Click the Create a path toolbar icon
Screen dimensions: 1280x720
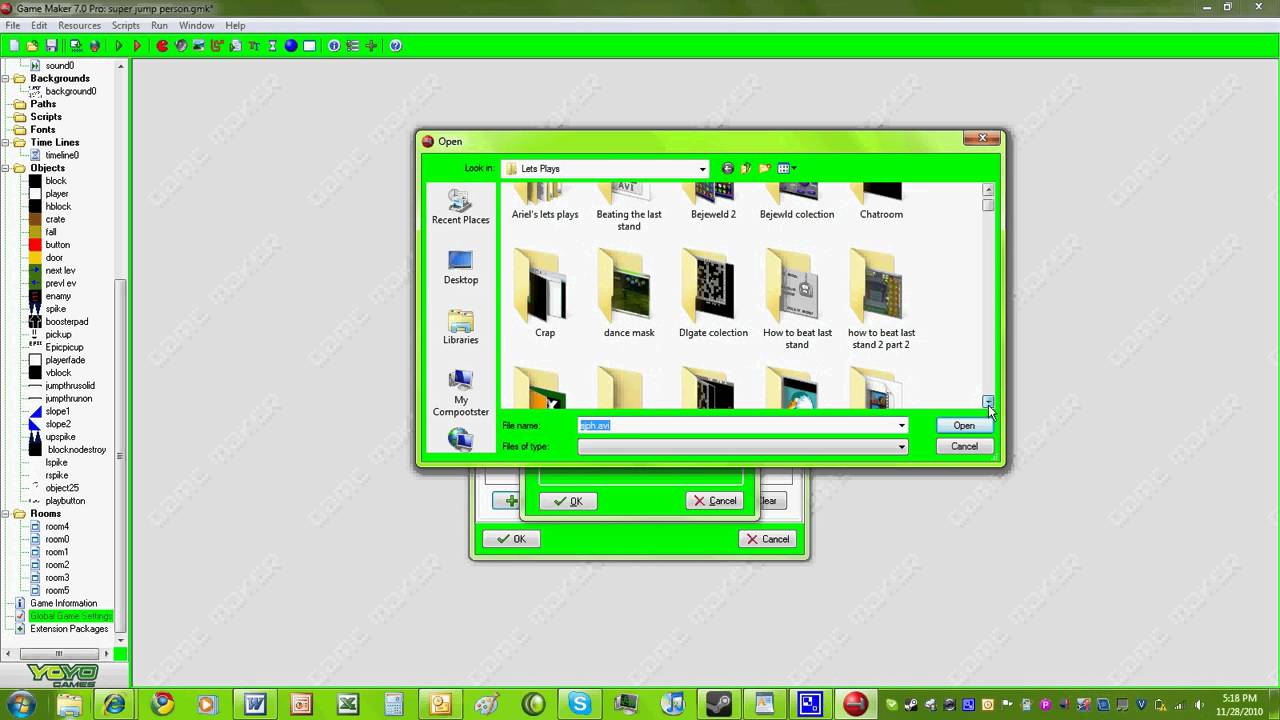217,46
